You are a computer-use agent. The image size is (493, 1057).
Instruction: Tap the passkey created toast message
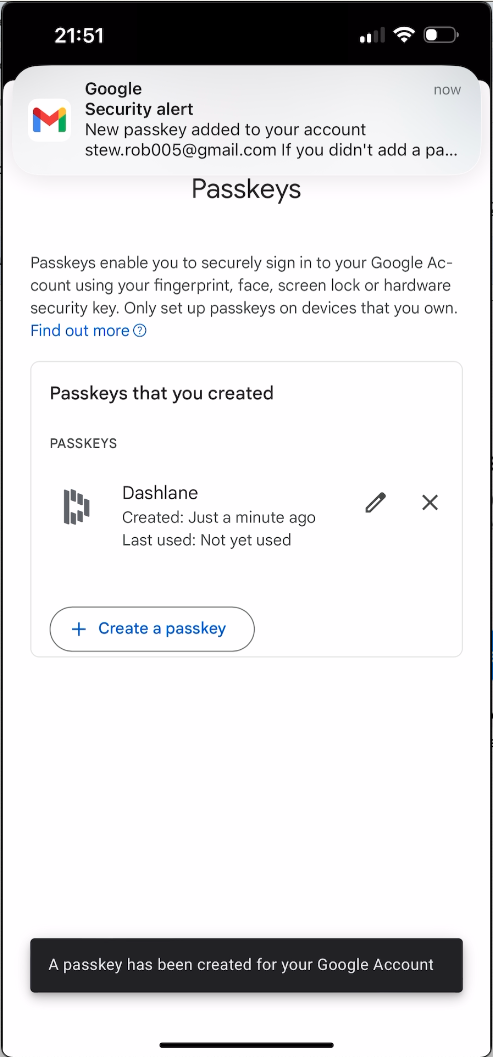coord(246,965)
